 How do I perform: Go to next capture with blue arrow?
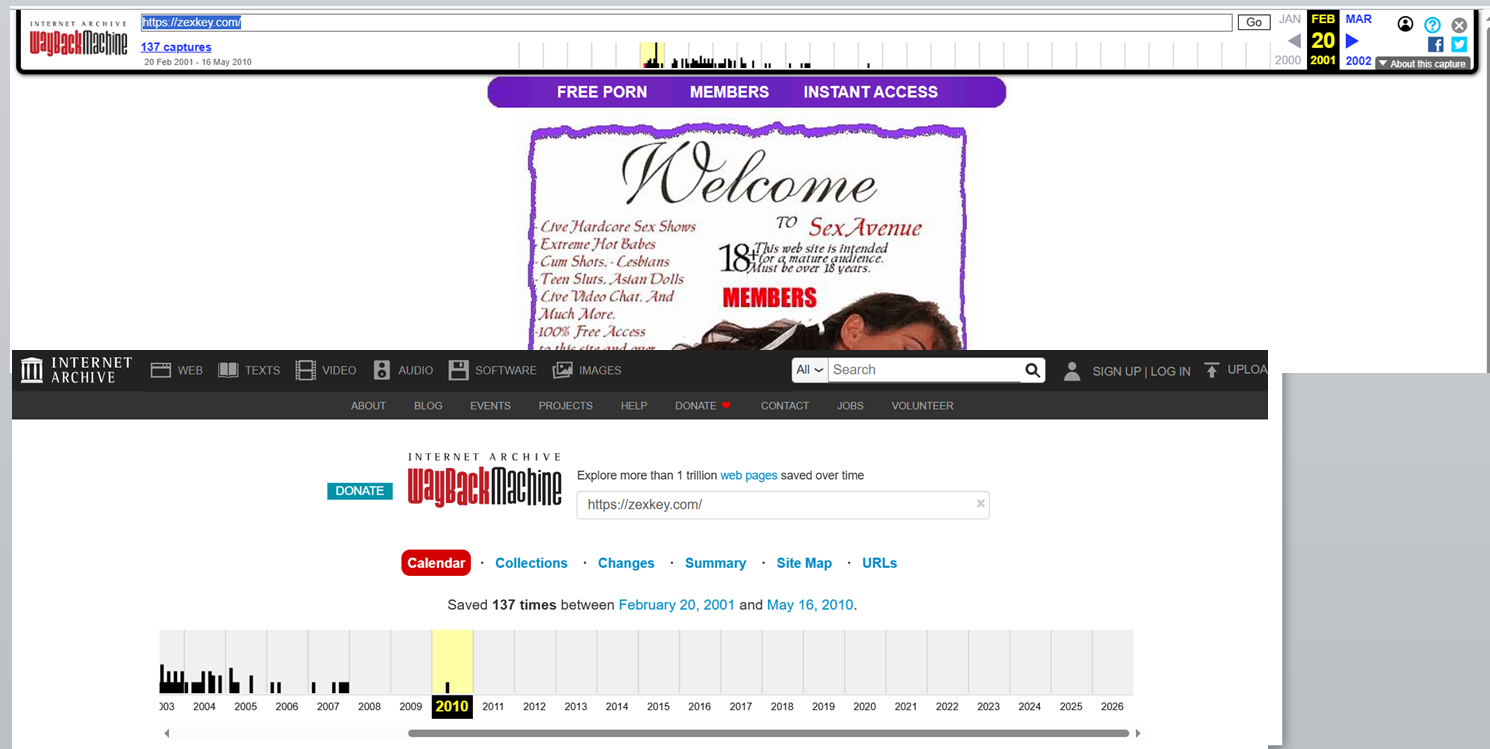click(1352, 41)
